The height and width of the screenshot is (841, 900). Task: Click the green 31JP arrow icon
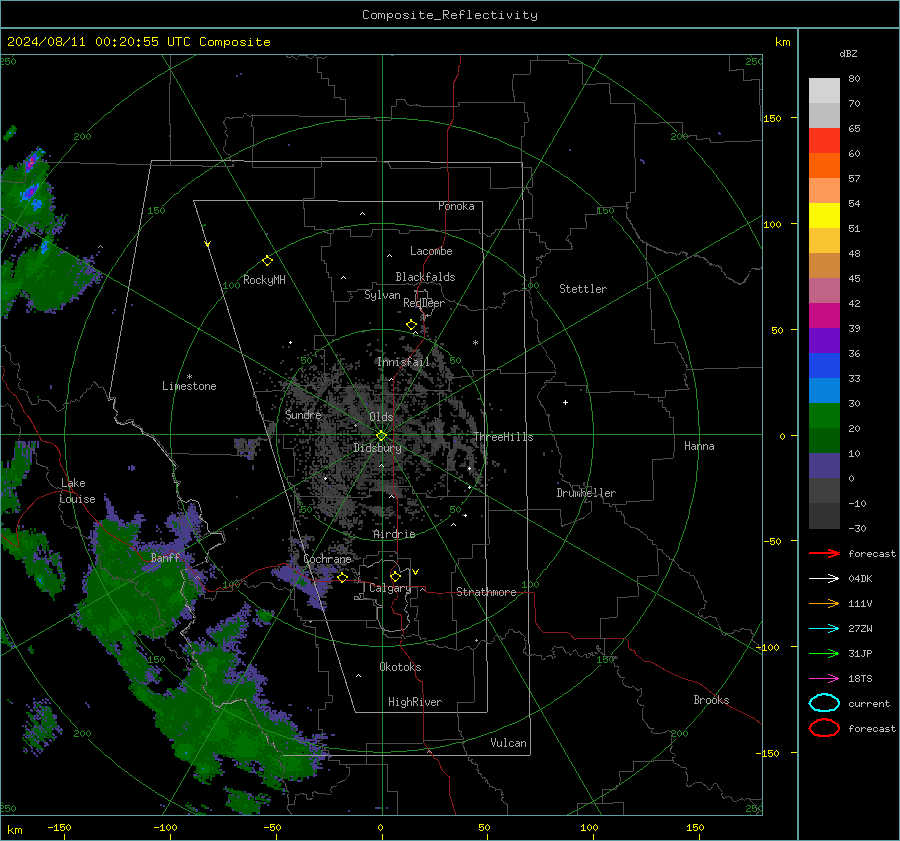pyautogui.click(x=824, y=653)
